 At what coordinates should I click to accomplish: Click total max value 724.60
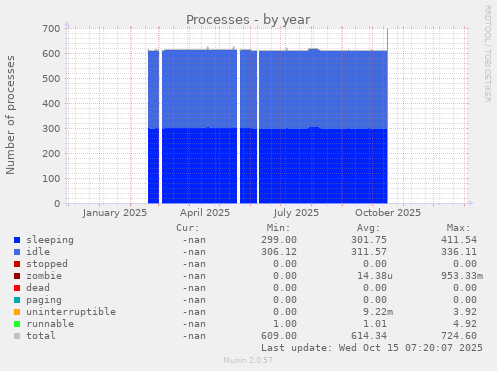[x=459, y=336]
